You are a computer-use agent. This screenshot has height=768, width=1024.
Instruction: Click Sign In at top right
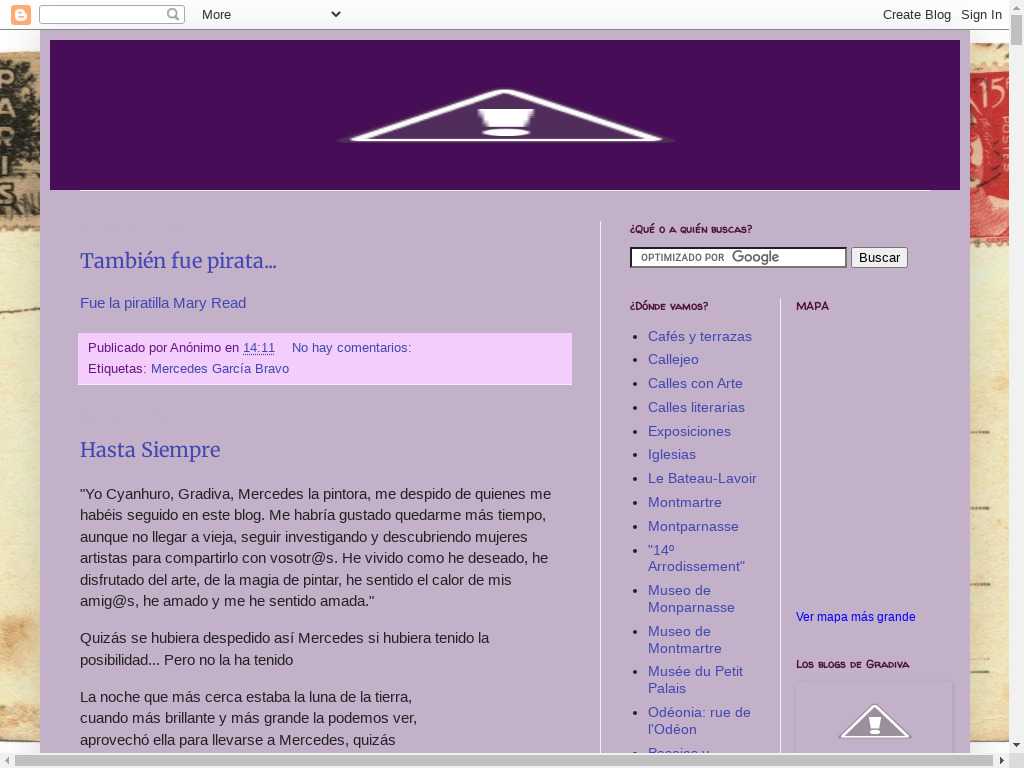981,14
